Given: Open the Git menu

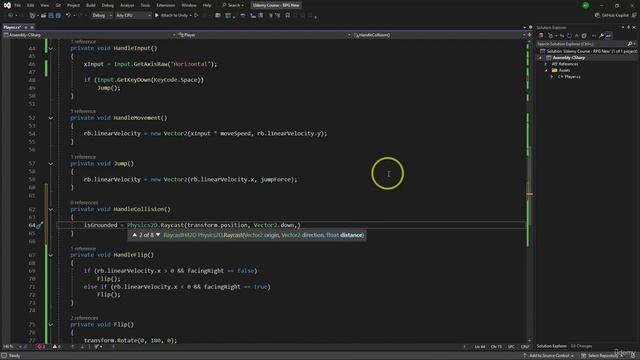Looking at the screenshot, I should click(58, 5).
